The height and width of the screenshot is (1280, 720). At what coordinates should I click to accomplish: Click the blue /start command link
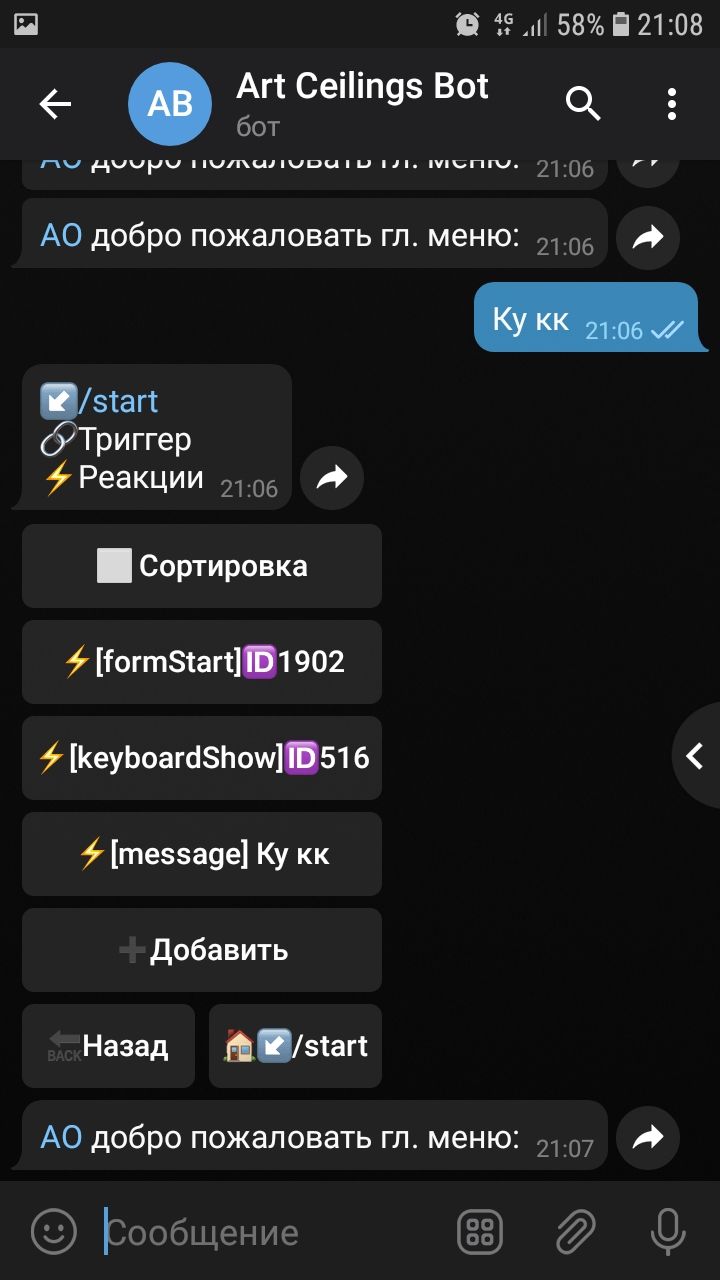click(x=118, y=401)
